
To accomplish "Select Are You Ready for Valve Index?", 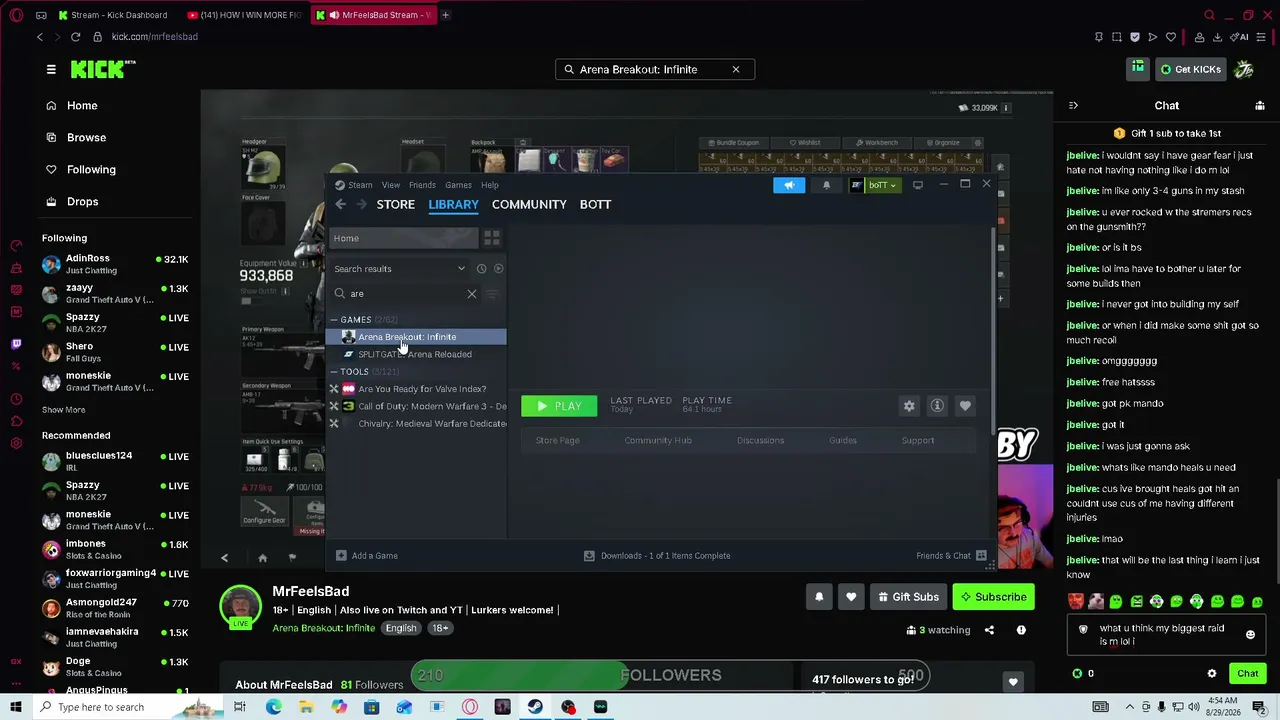I will point(422,389).
